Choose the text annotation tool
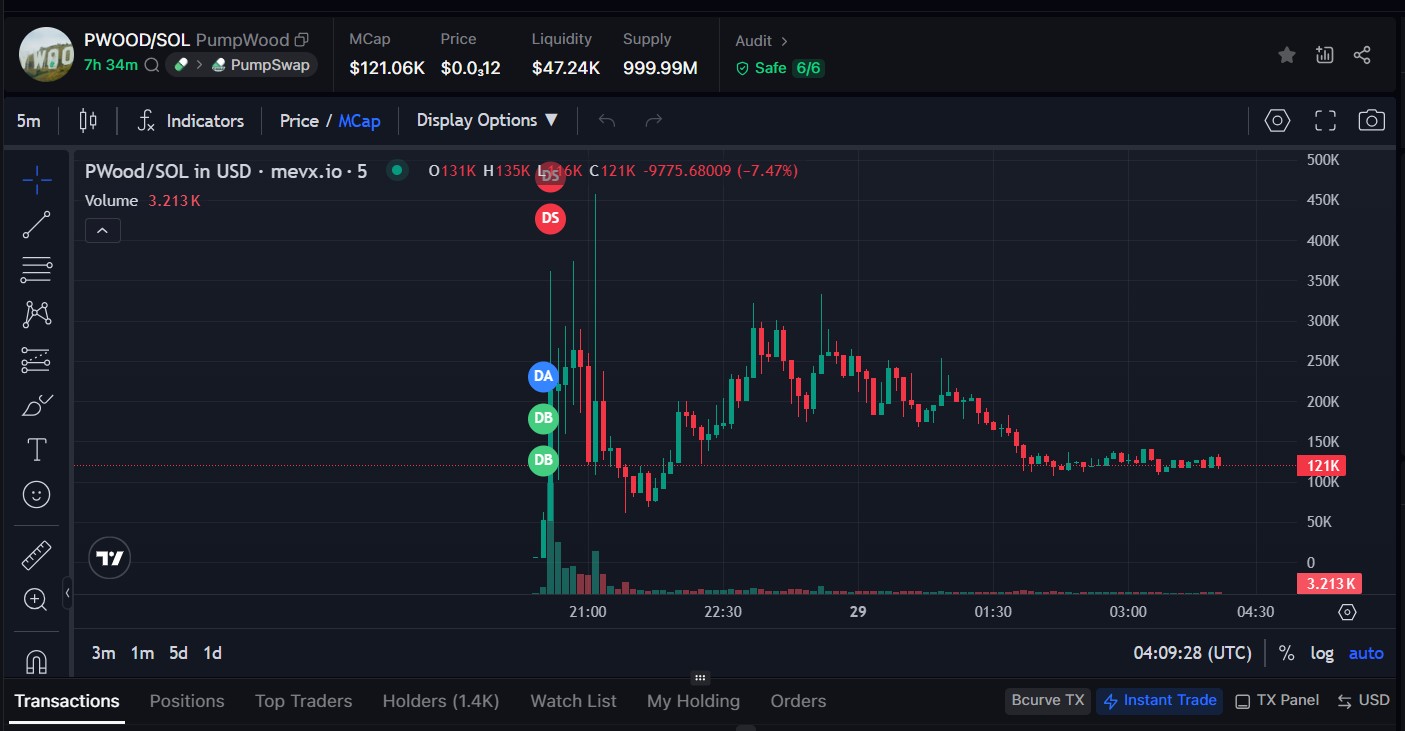The width and height of the screenshot is (1405, 731). 37,450
